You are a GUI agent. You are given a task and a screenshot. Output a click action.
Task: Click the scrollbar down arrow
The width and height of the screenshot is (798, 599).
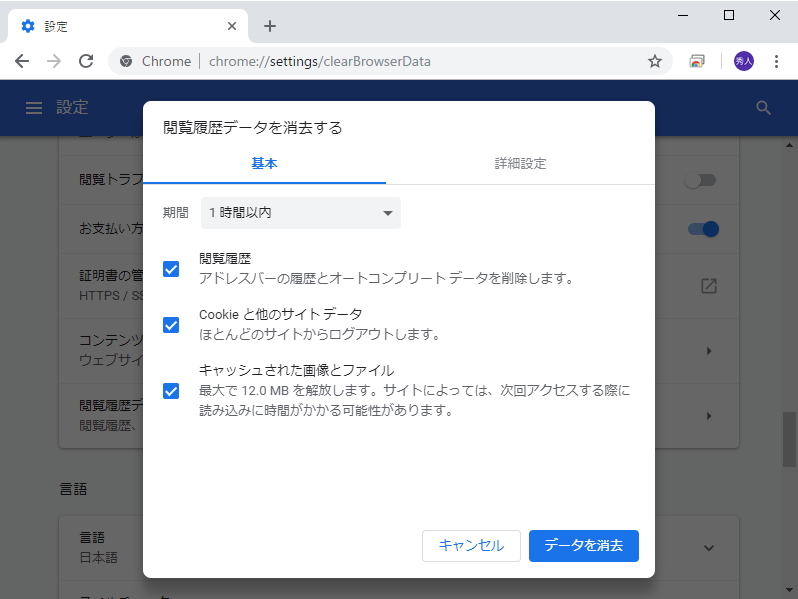click(789, 590)
